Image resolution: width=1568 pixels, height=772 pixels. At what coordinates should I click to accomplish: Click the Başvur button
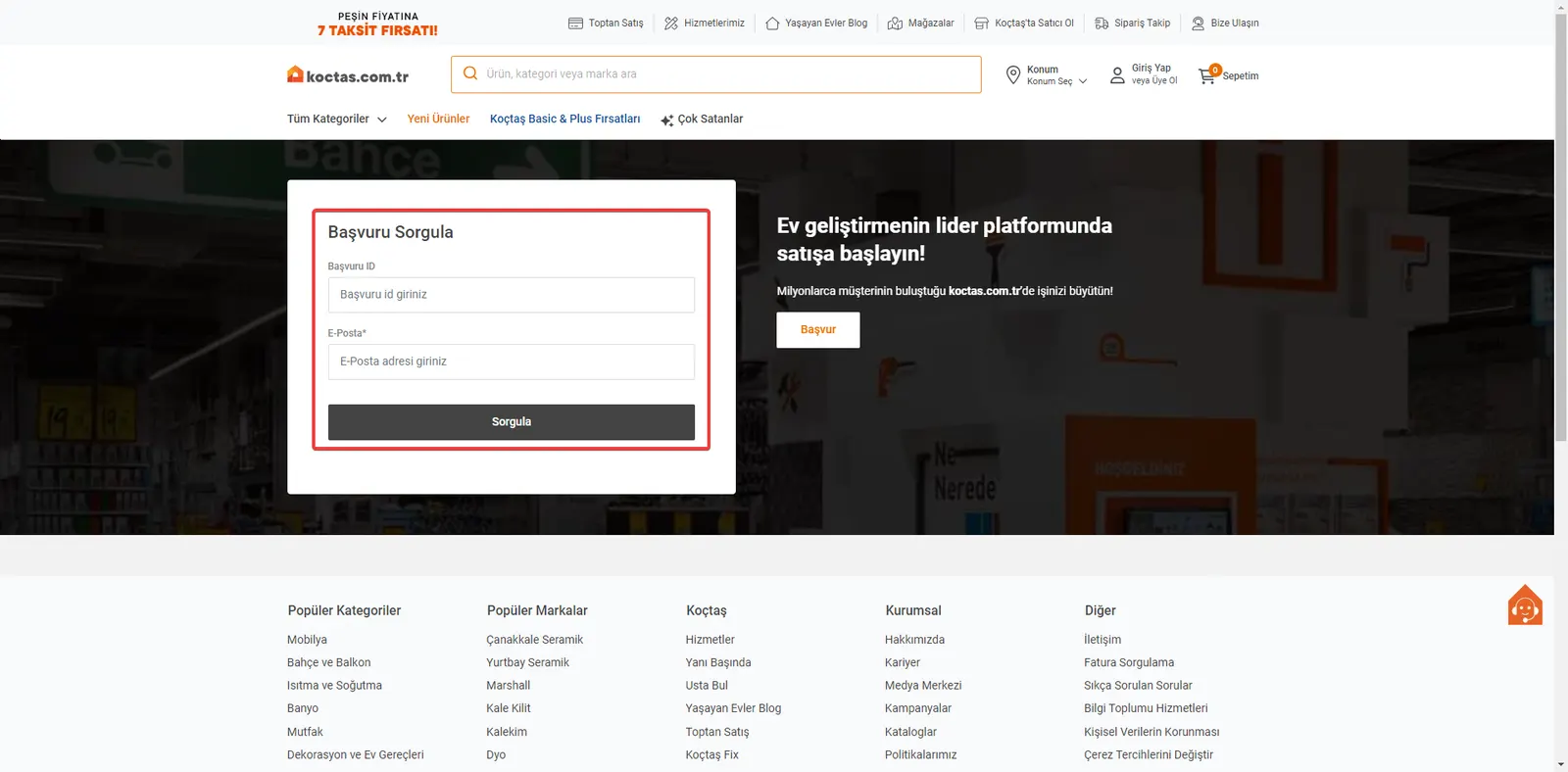tap(818, 330)
